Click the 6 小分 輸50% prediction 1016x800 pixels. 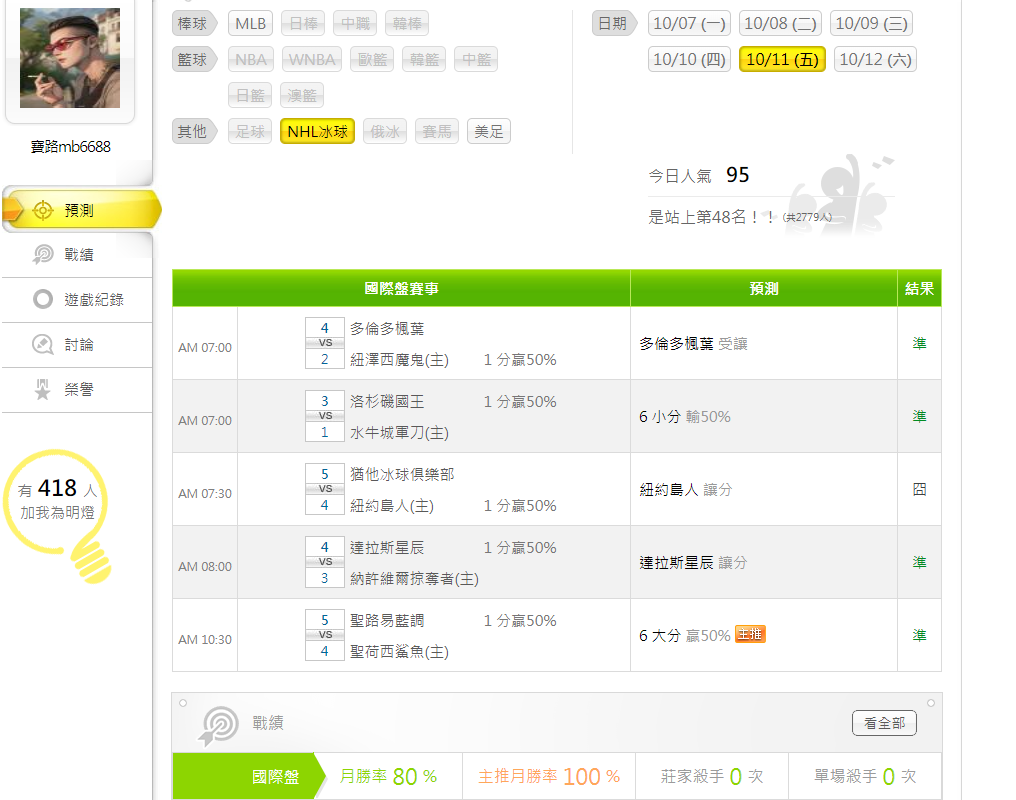coord(684,417)
